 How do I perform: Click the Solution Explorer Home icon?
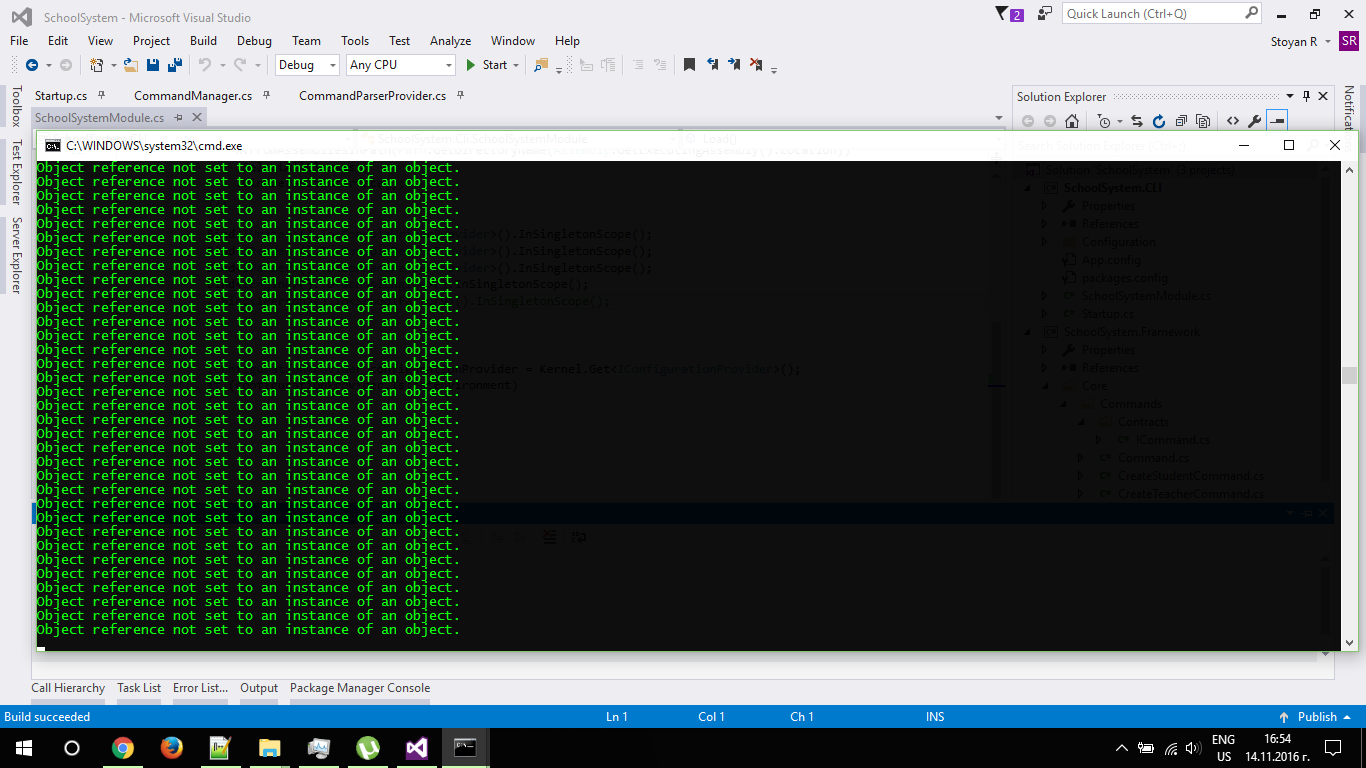click(x=1072, y=121)
